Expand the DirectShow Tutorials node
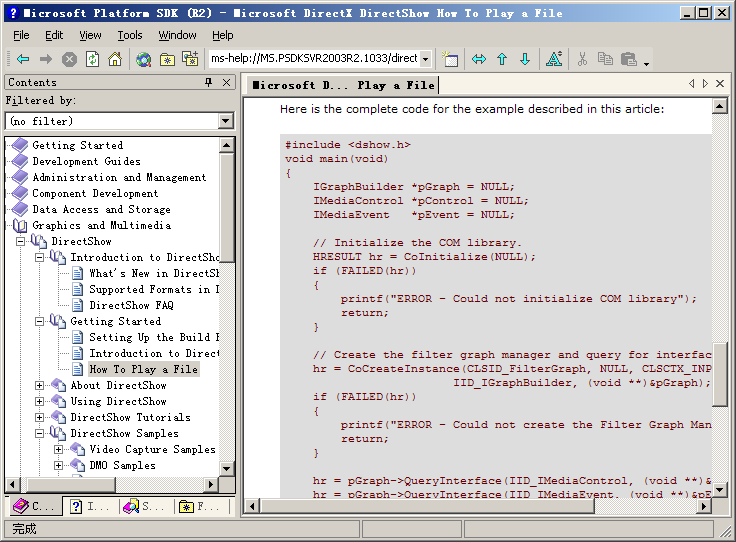736x542 pixels. 39,418
